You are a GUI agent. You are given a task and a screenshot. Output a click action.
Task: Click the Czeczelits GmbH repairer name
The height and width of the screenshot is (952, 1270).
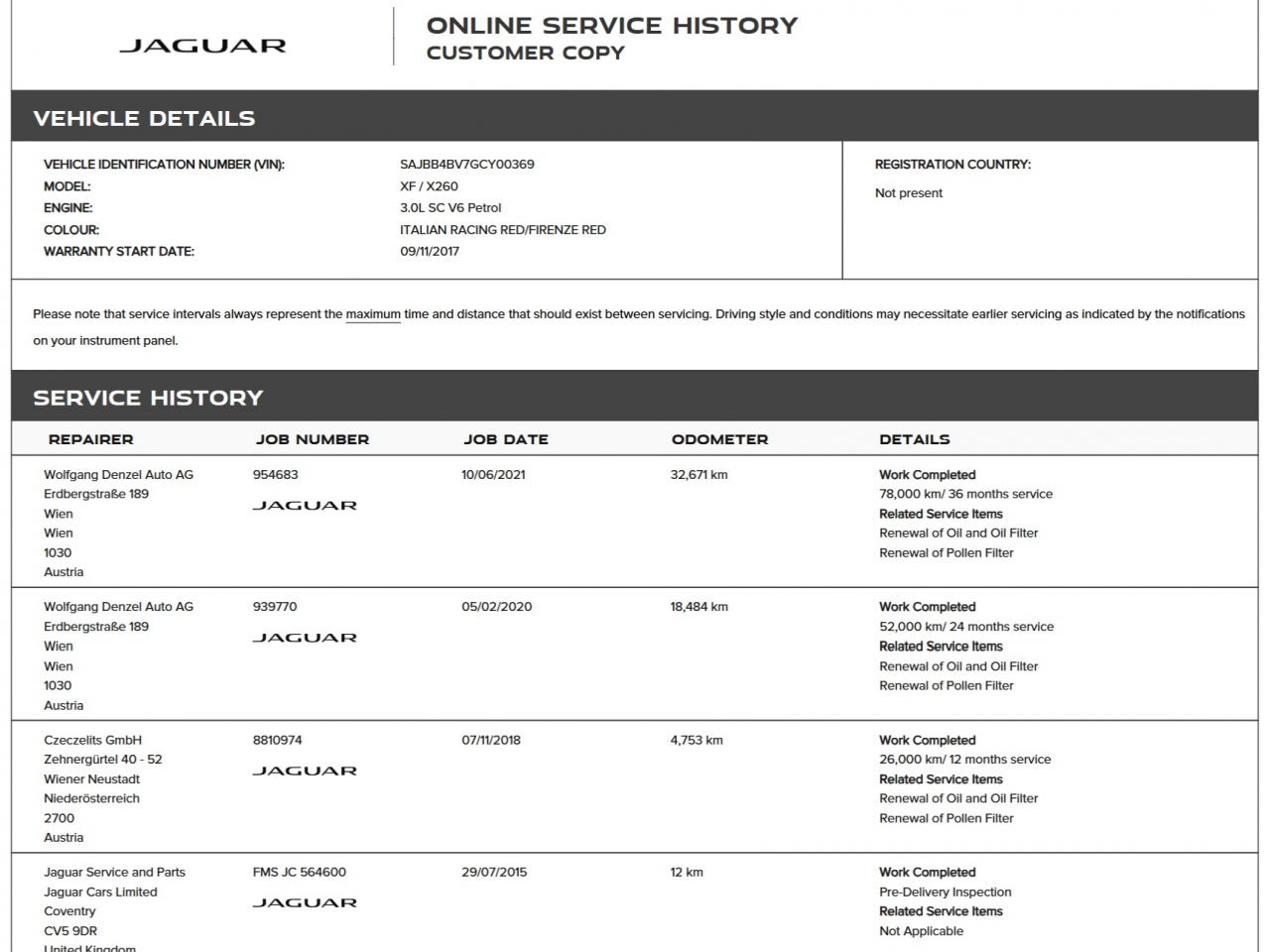[x=92, y=740]
